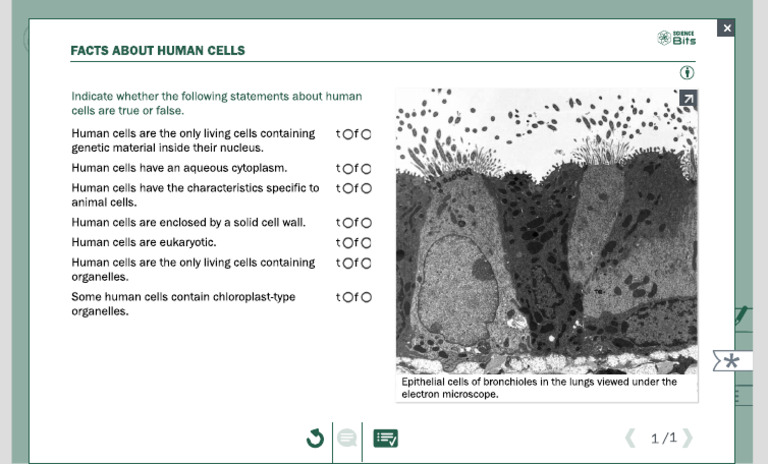The height and width of the screenshot is (464, 768).
Task: Click the asterisk bookmark flag
Action: click(732, 361)
